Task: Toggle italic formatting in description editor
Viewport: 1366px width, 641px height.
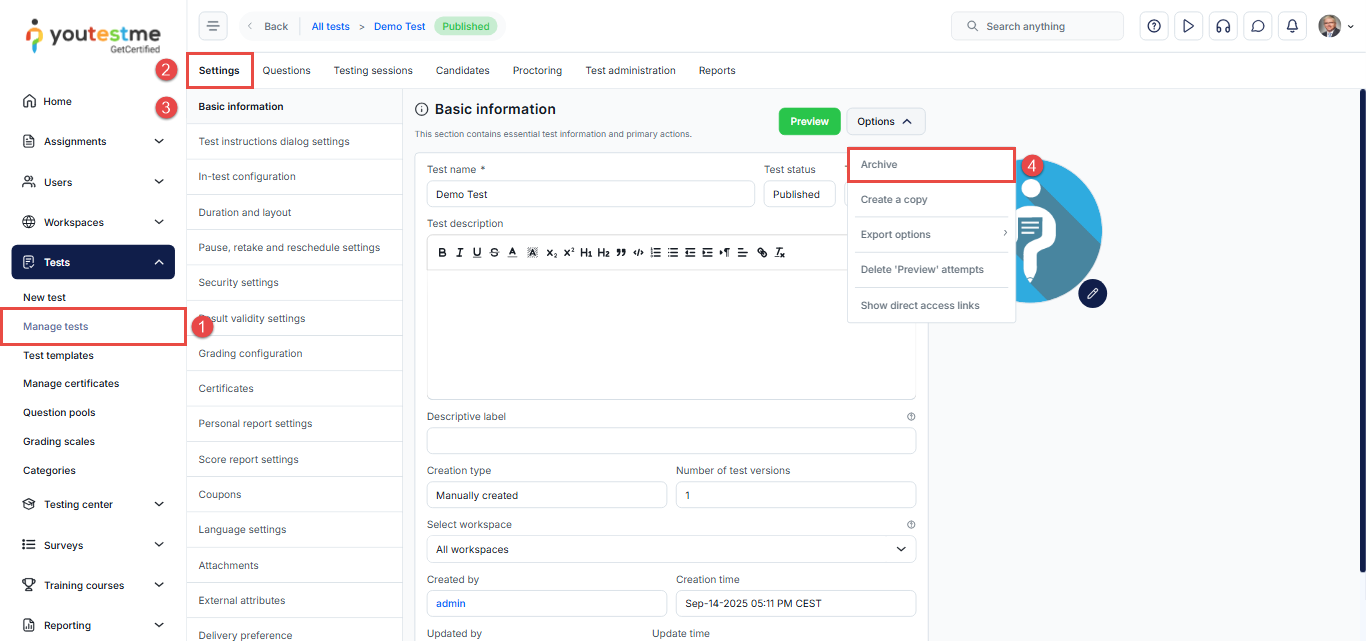Action: point(460,253)
